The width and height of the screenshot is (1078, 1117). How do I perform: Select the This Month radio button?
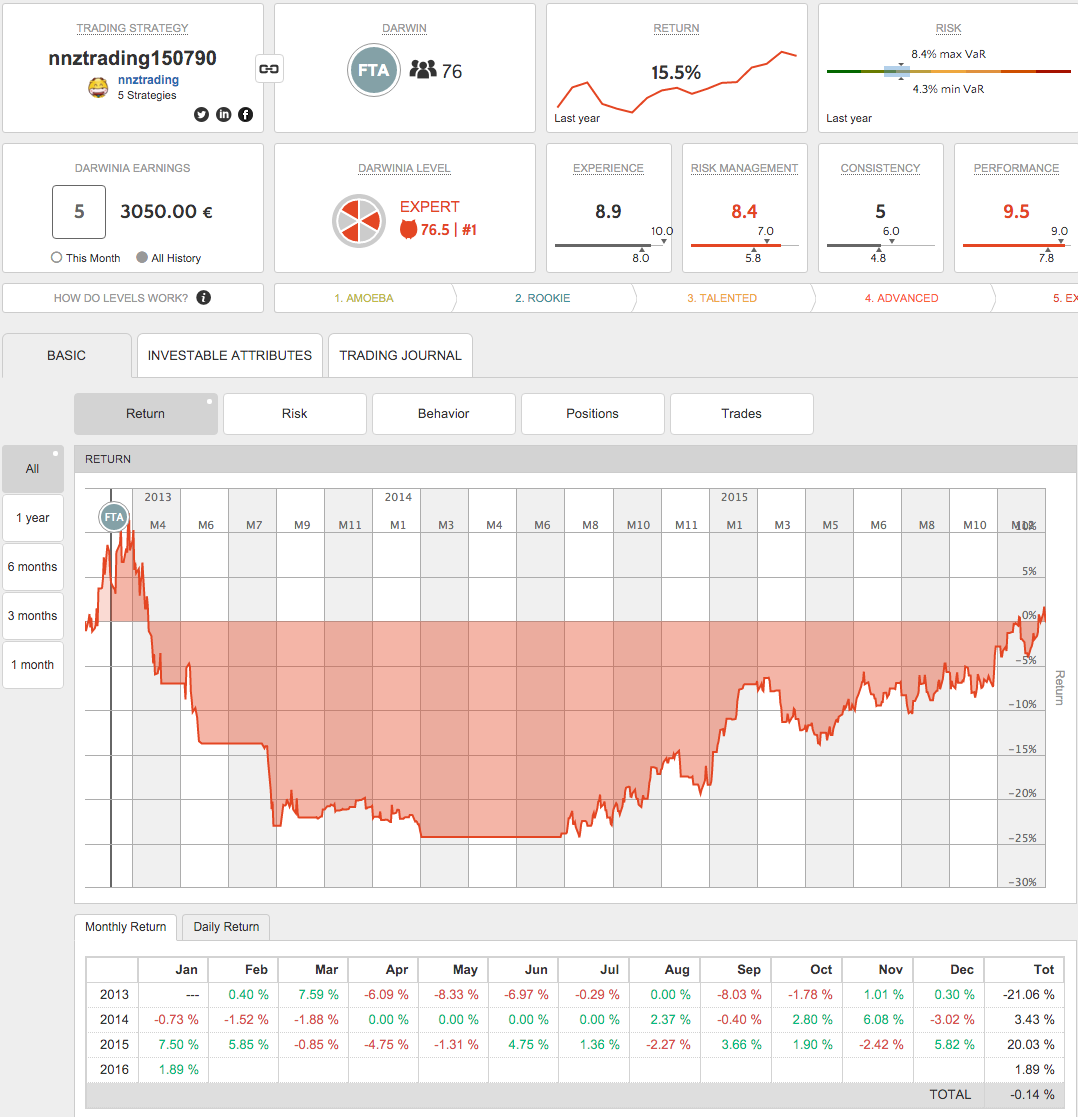pyautogui.click(x=57, y=258)
